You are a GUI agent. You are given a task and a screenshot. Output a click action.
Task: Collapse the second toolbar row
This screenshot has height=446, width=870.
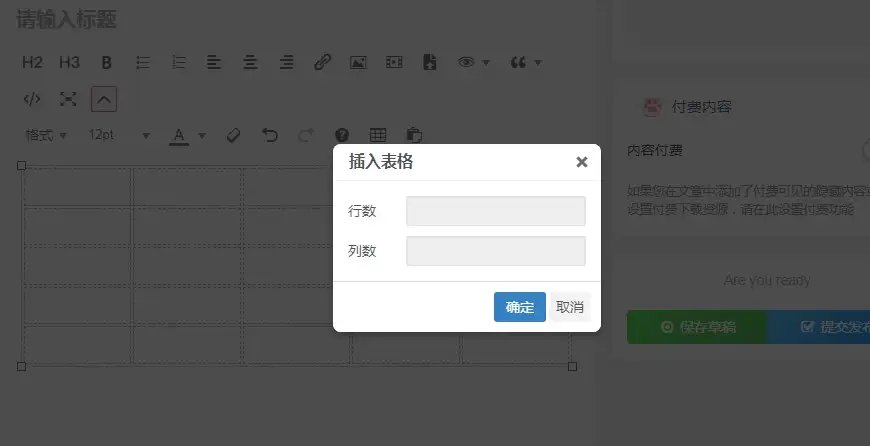click(x=104, y=99)
